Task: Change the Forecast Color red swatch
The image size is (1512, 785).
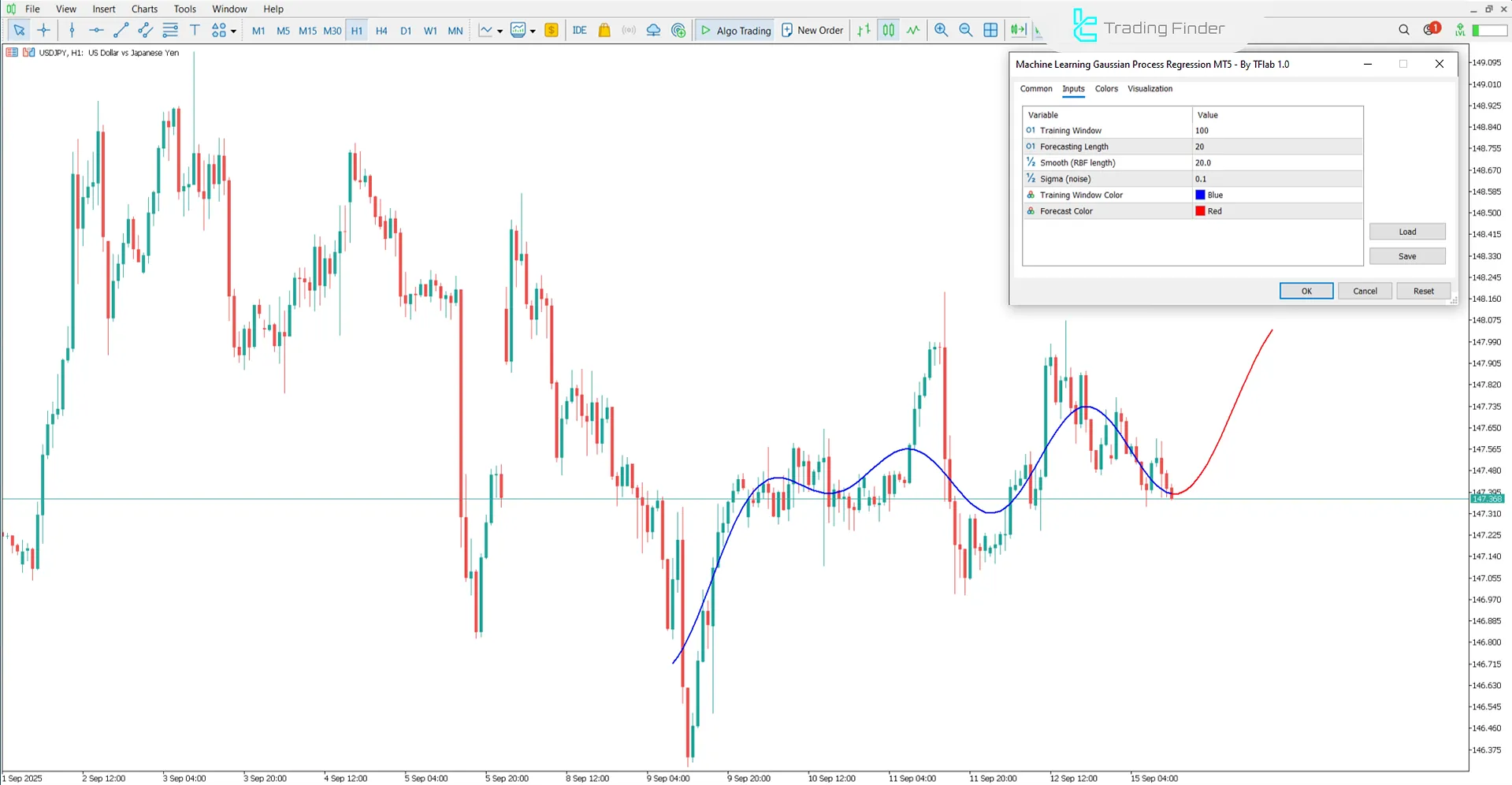Action: pos(1199,210)
